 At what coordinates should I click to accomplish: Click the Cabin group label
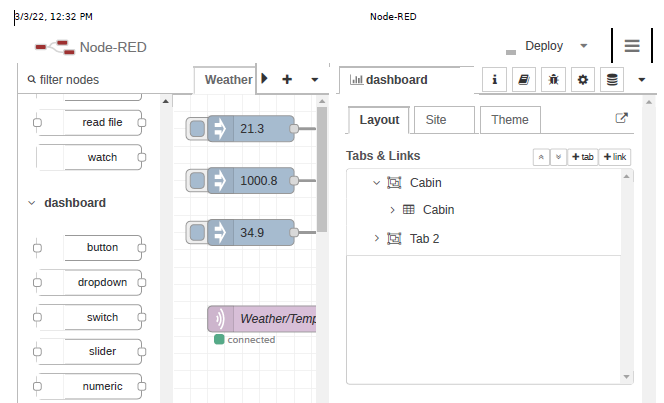point(438,210)
